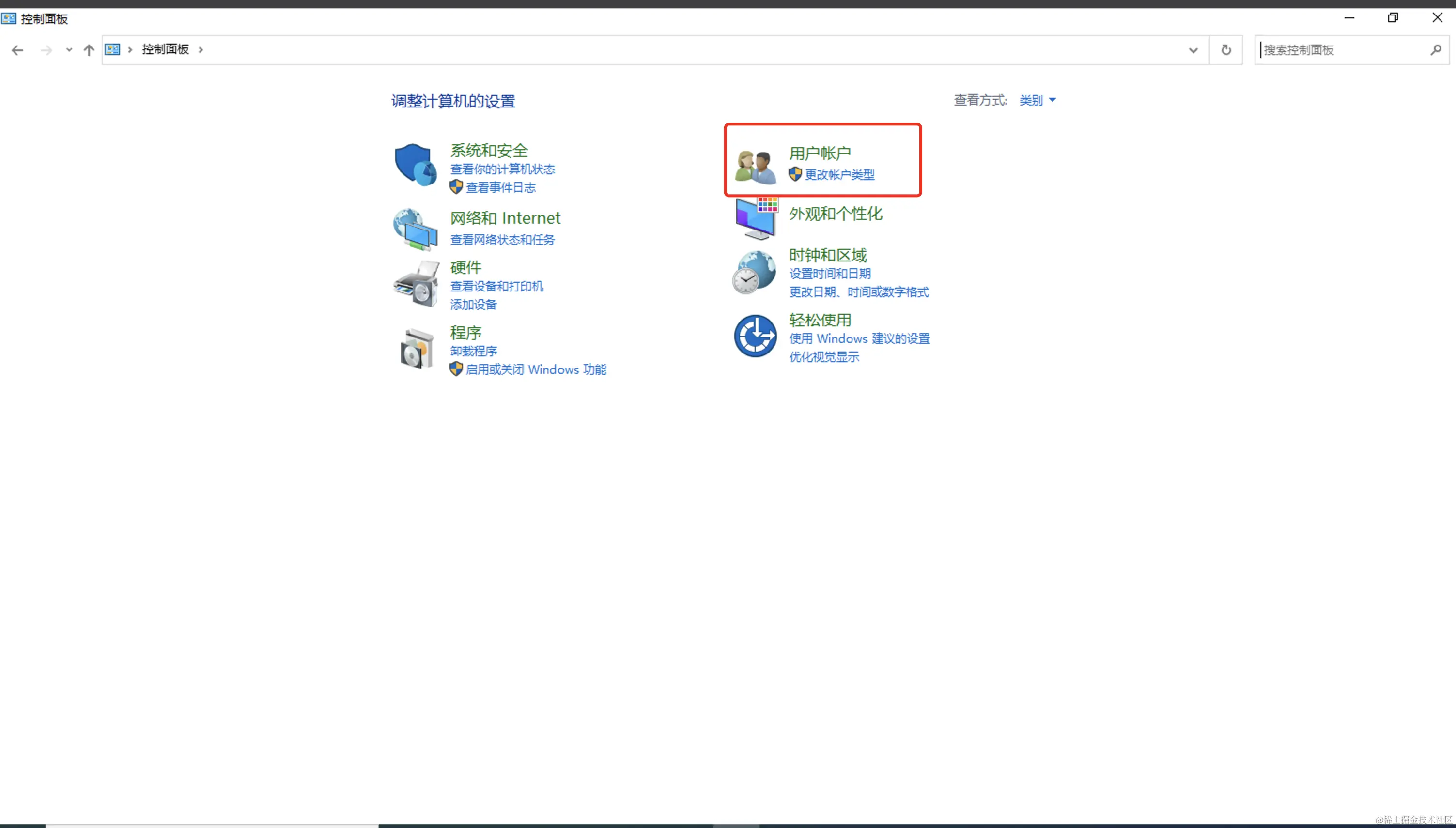Expand the address bar history dropdown
This screenshot has width=1456, height=828.
[1193, 50]
